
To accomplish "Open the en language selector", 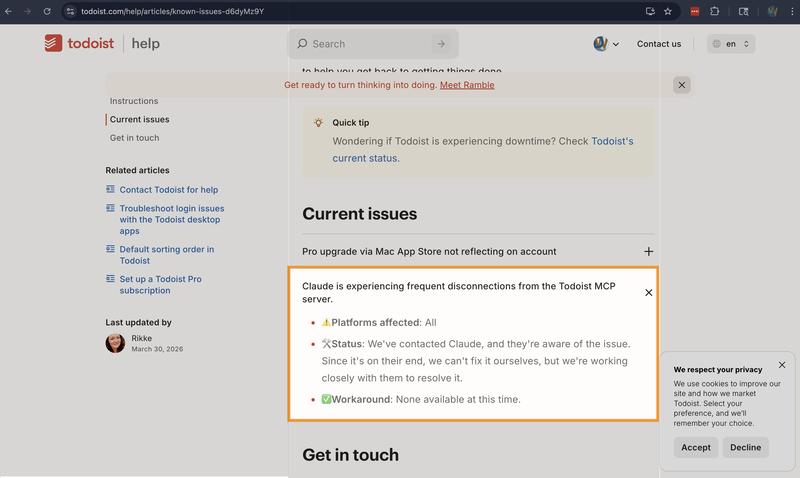I will pos(731,44).
